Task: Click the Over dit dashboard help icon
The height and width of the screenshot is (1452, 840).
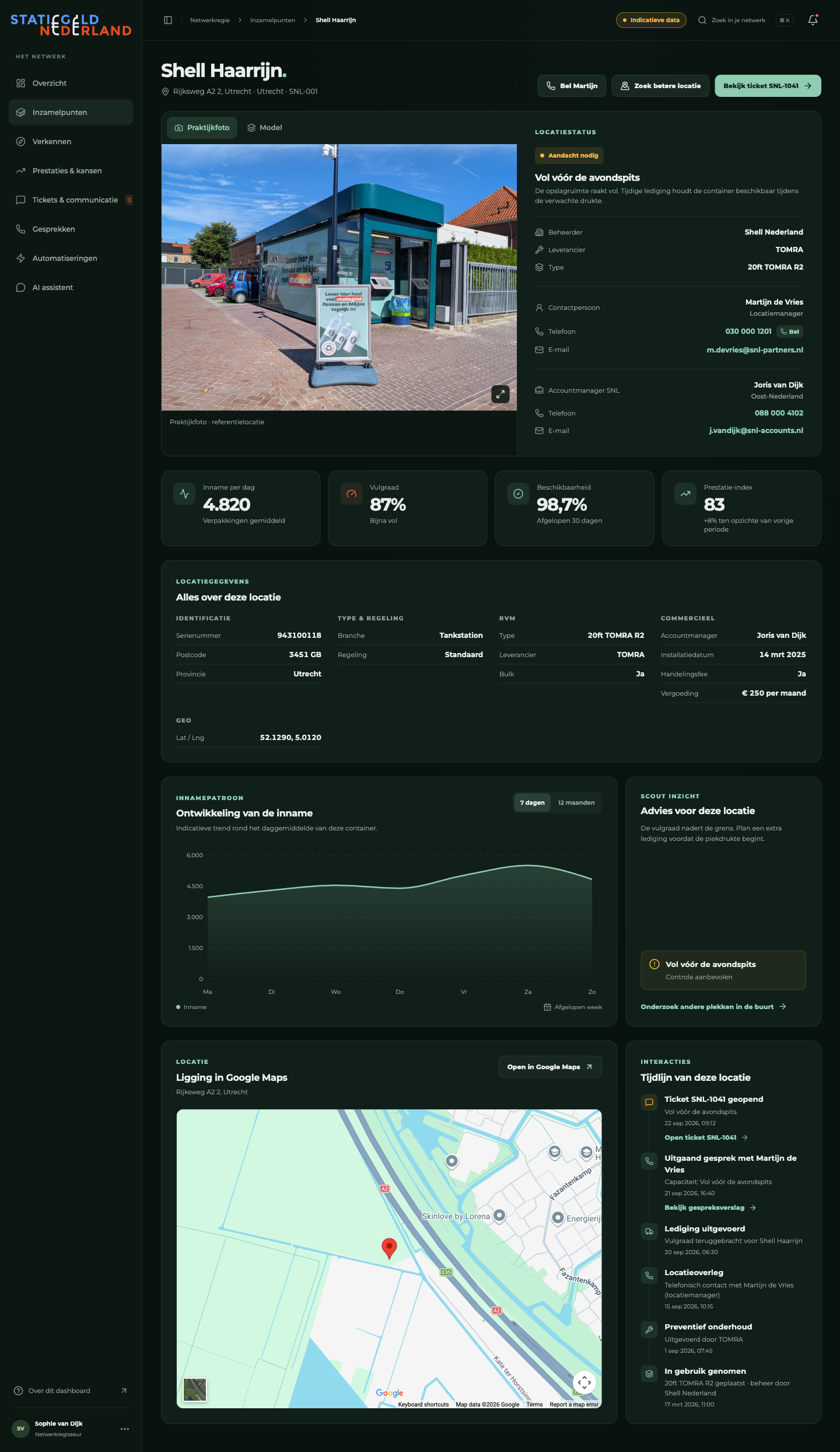Action: [18, 1391]
